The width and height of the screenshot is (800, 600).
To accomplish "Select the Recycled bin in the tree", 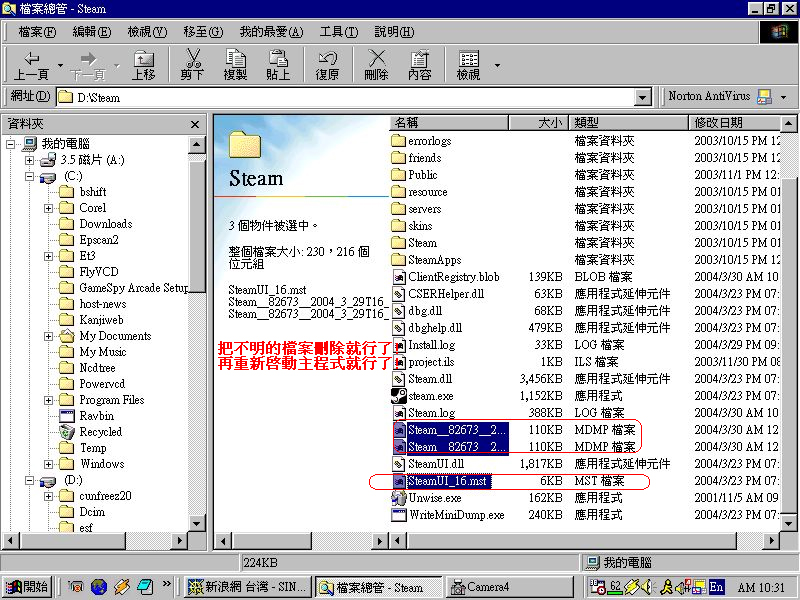I will 101,432.
